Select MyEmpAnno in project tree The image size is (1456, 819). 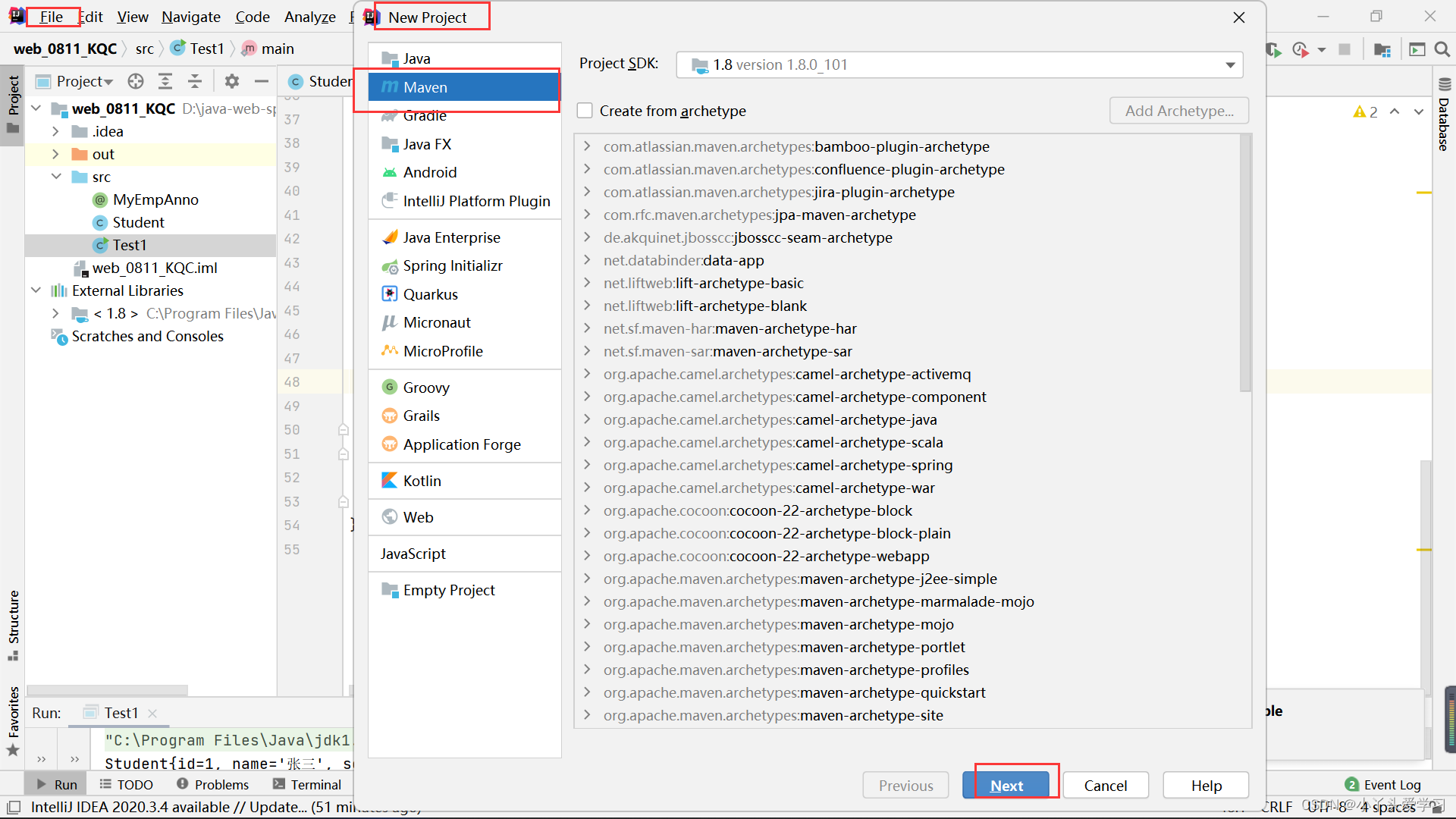click(150, 199)
